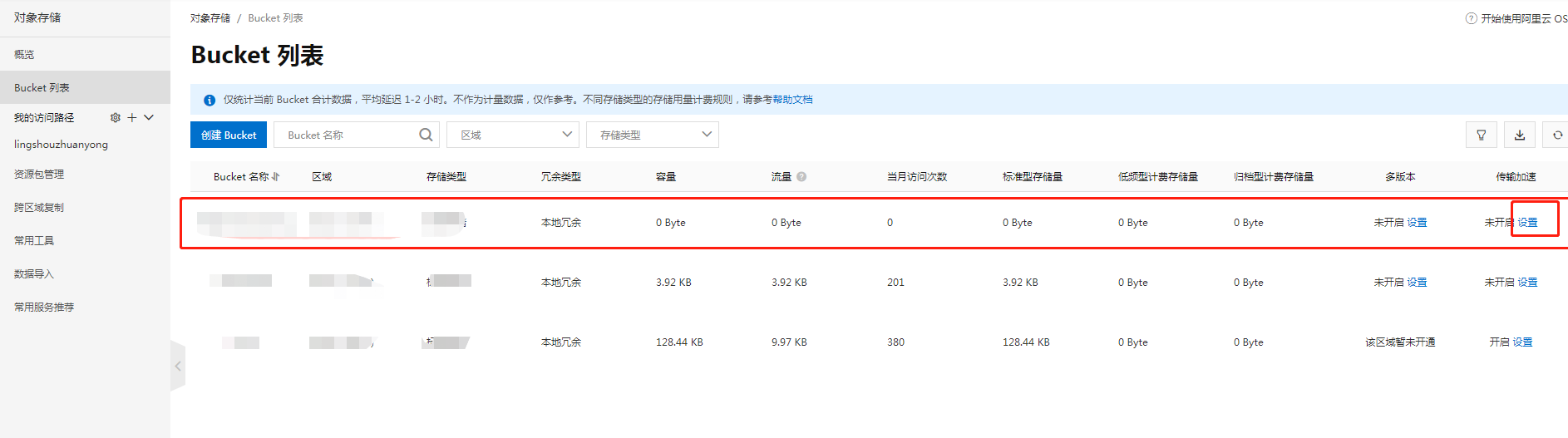Click 设置 for 多版本 in the 0 Byte row
This screenshot has width=1568, height=438.
[1417, 223]
